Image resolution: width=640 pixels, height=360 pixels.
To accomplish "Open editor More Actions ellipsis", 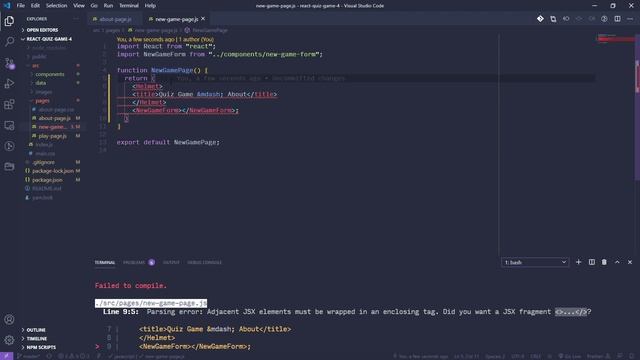I will click(630, 19).
